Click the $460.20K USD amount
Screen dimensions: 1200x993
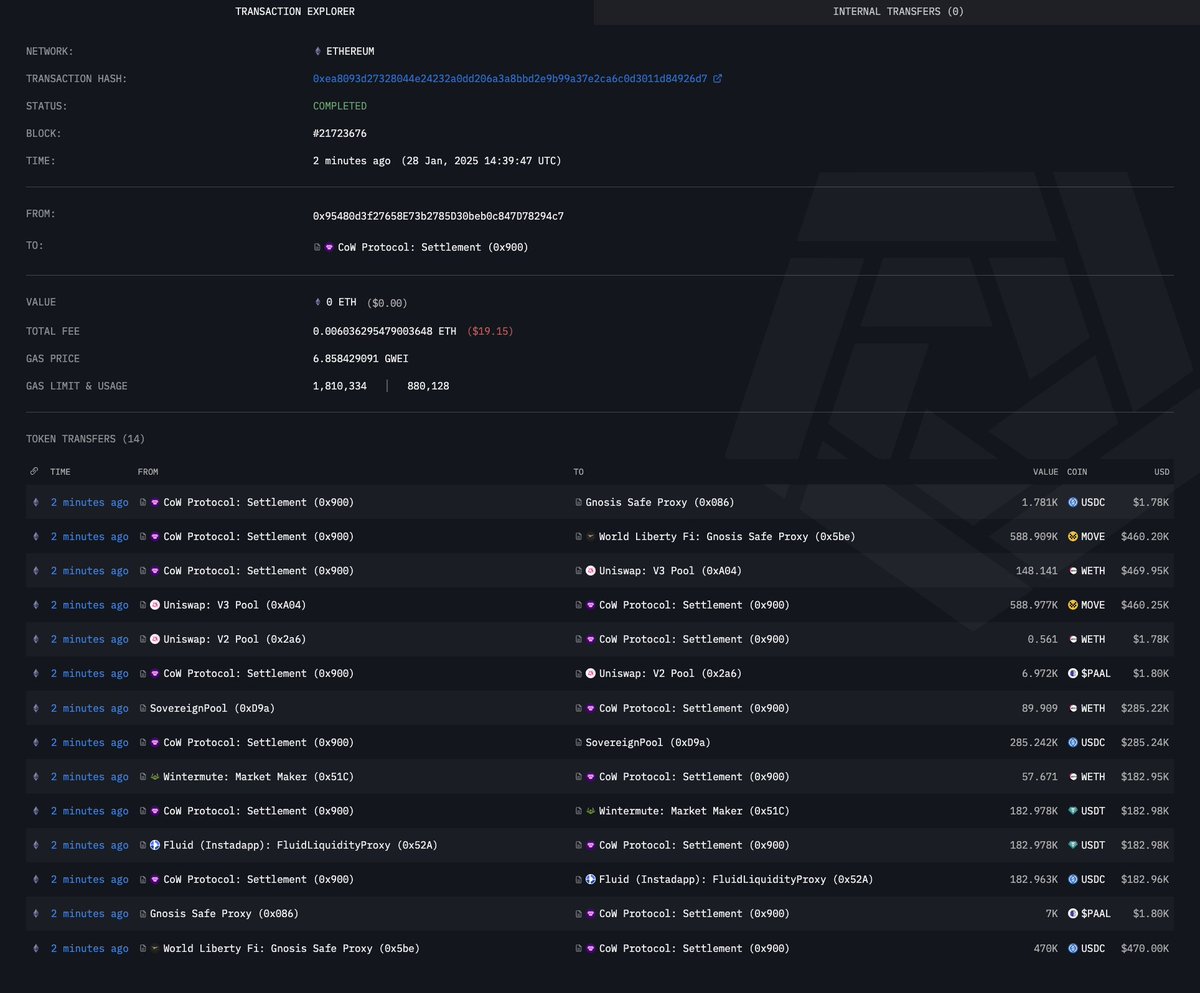(x=1144, y=537)
